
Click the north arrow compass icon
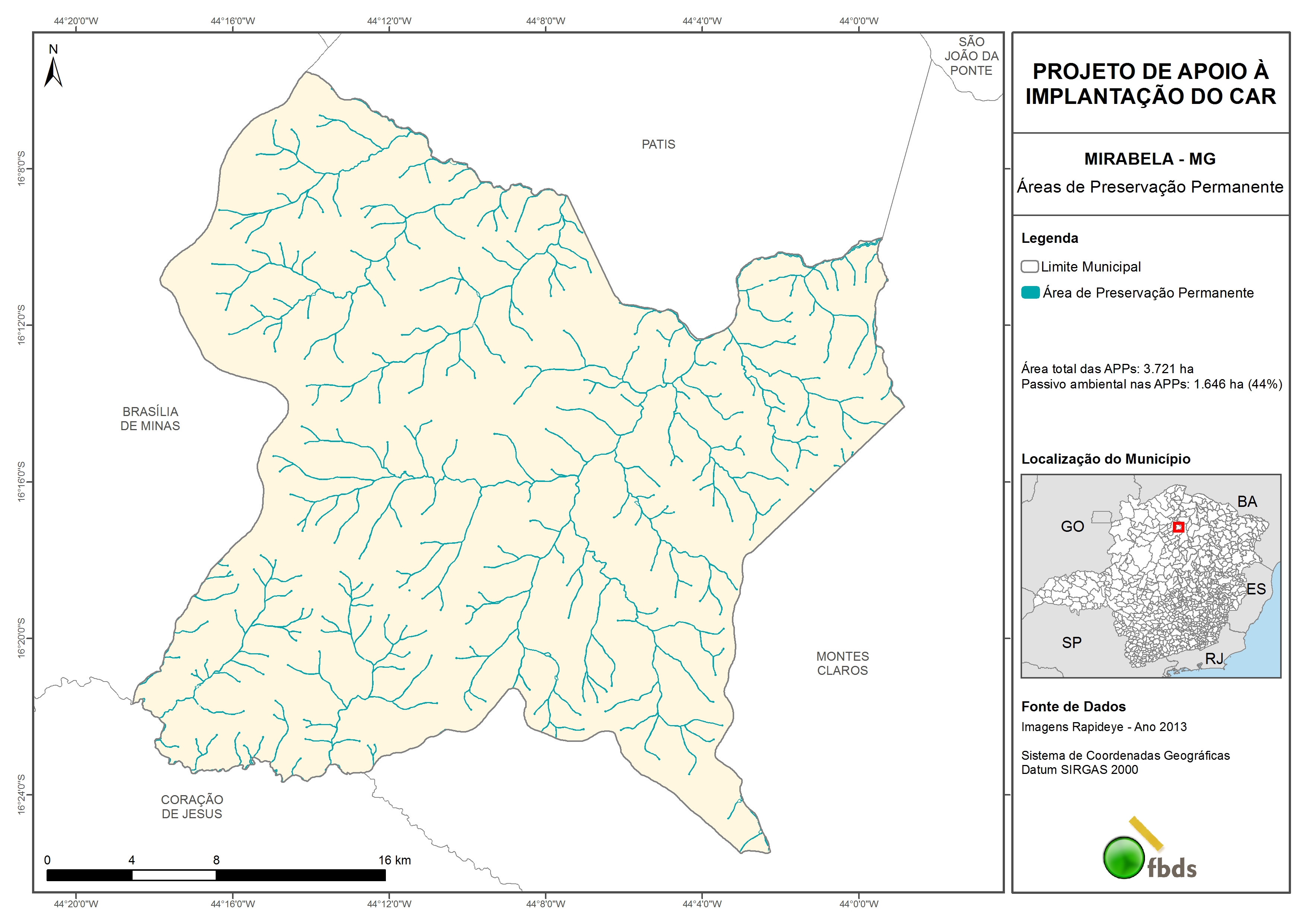tap(53, 73)
